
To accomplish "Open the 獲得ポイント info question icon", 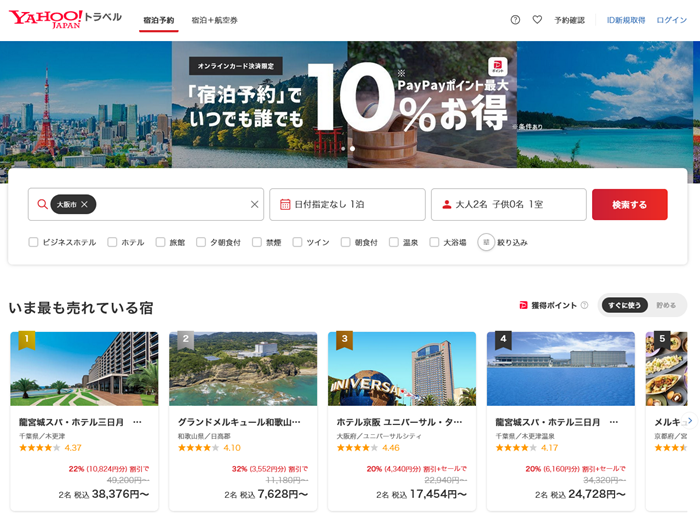I will [x=584, y=305].
